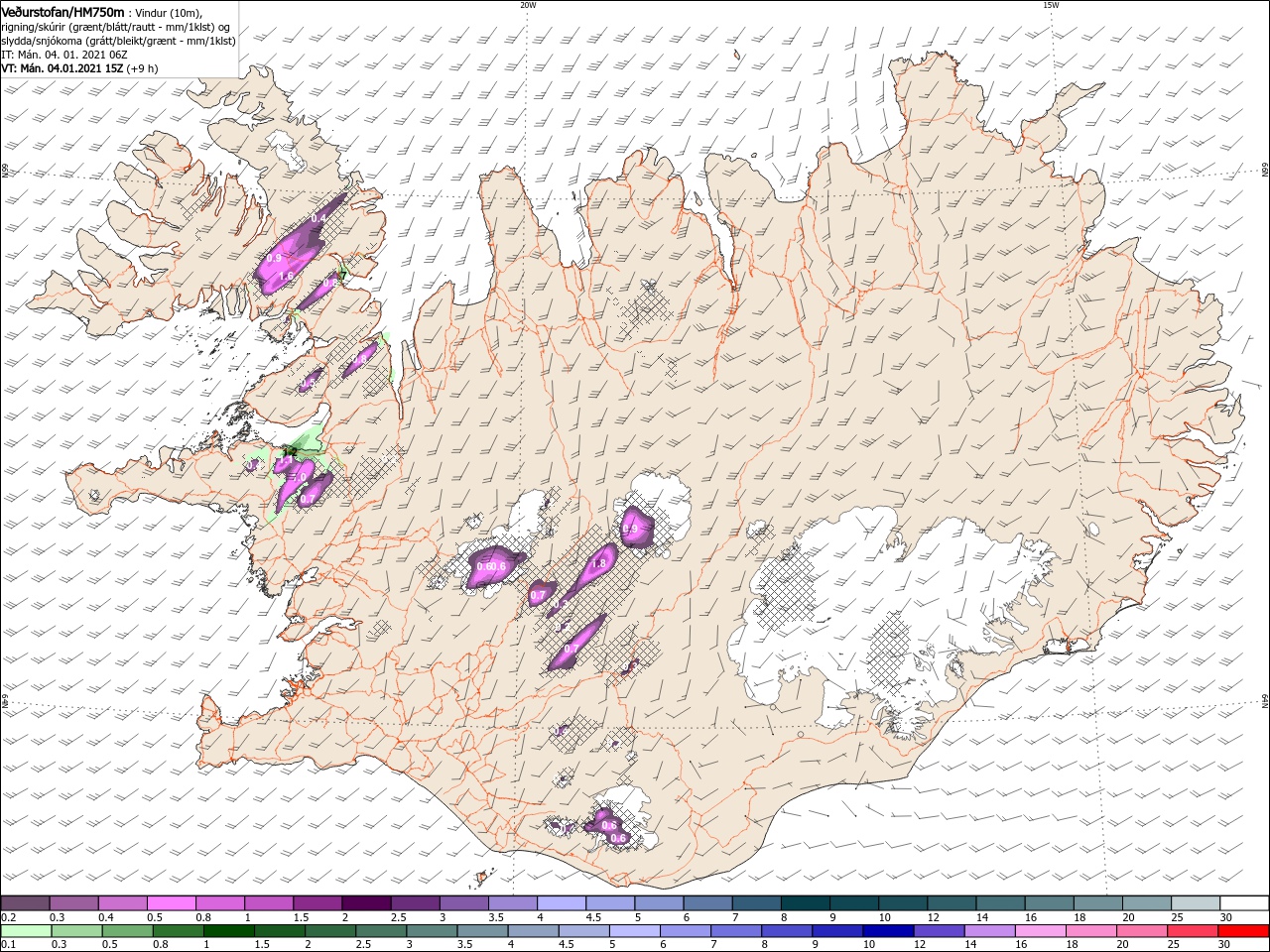This screenshot has height=952, width=1270.
Task: Click the pale mint 0.1 swatch, rain scale
Action: pyautogui.click(x=25, y=931)
